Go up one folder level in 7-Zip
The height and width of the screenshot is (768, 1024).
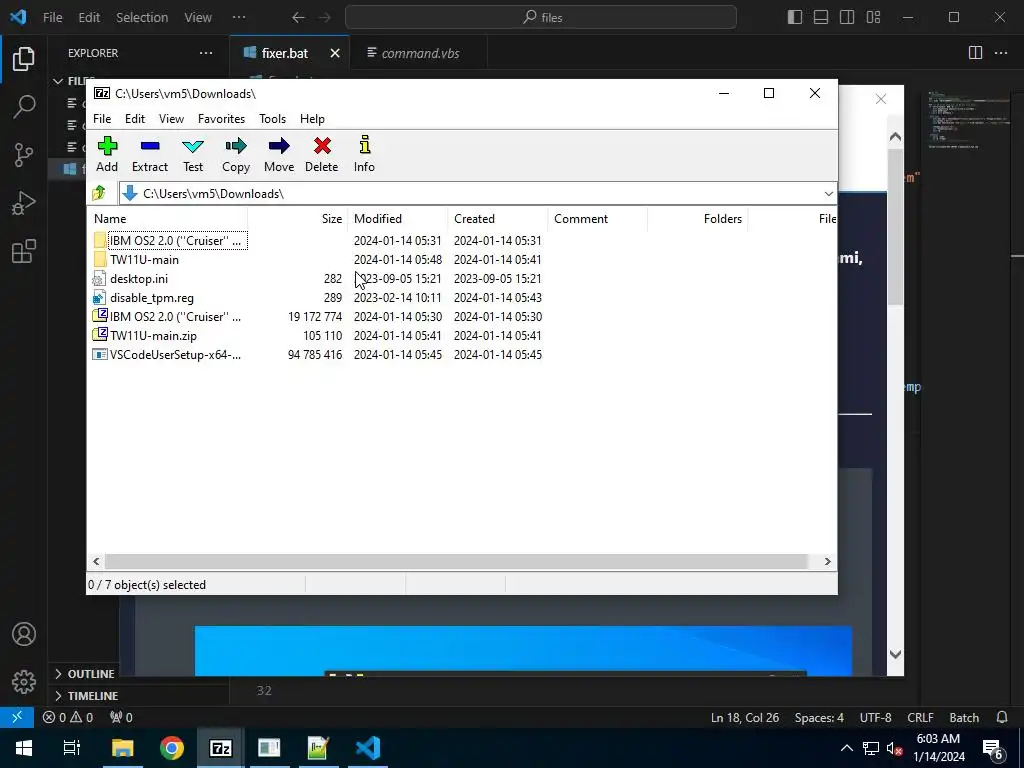pyautogui.click(x=99, y=193)
